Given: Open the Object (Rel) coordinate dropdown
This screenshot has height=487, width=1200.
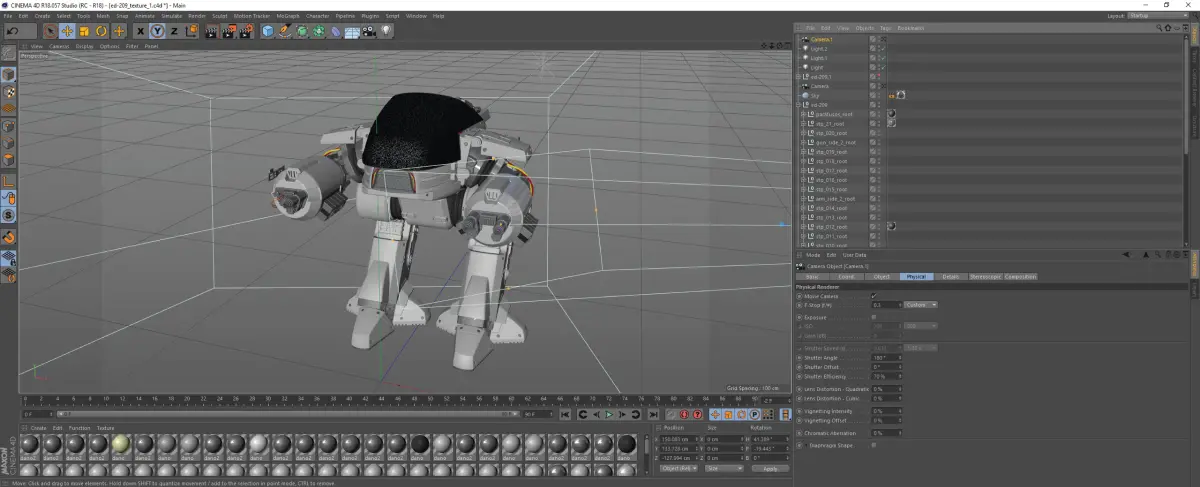Looking at the screenshot, I should pos(679,468).
